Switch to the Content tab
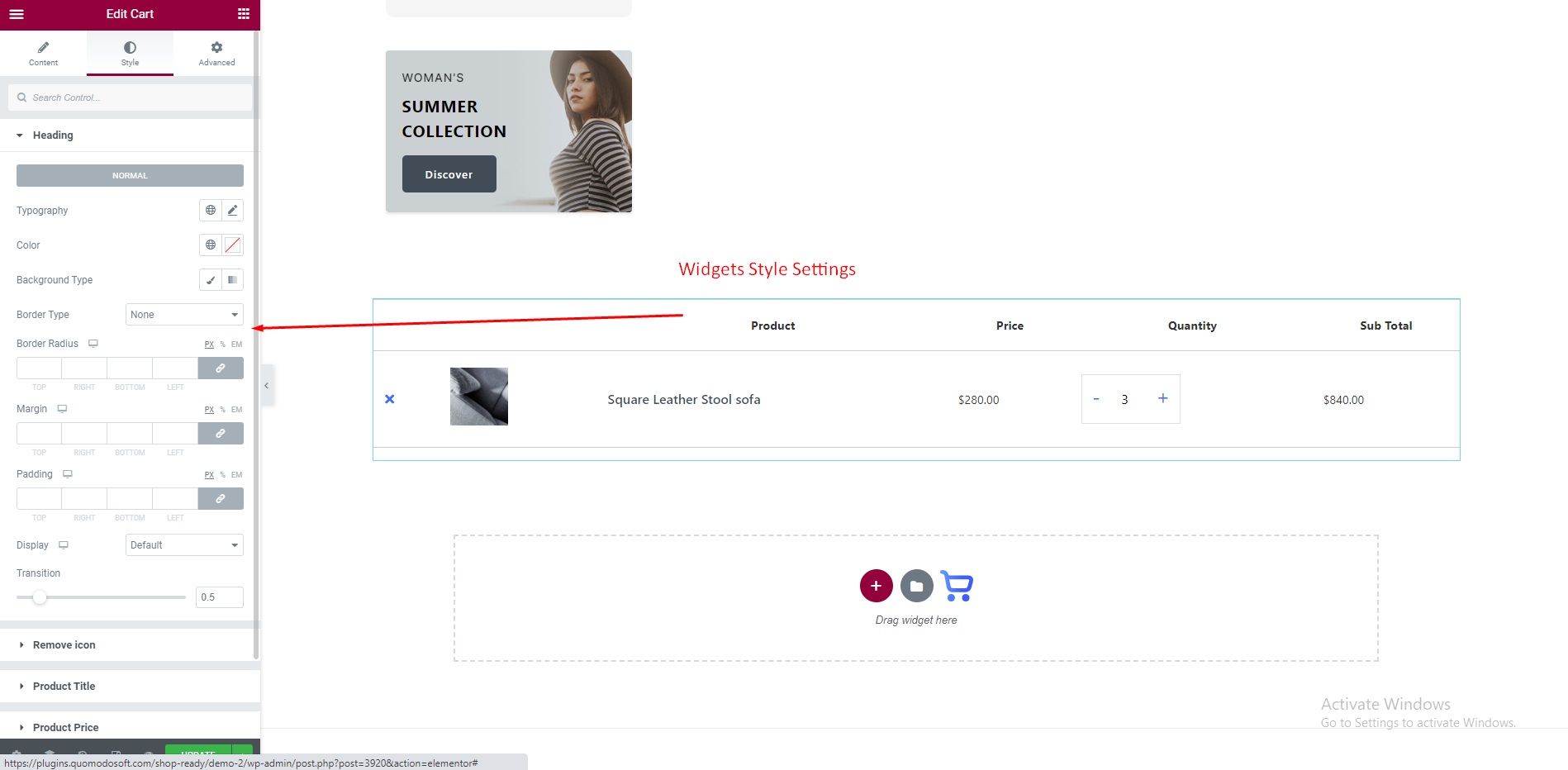 [x=43, y=54]
